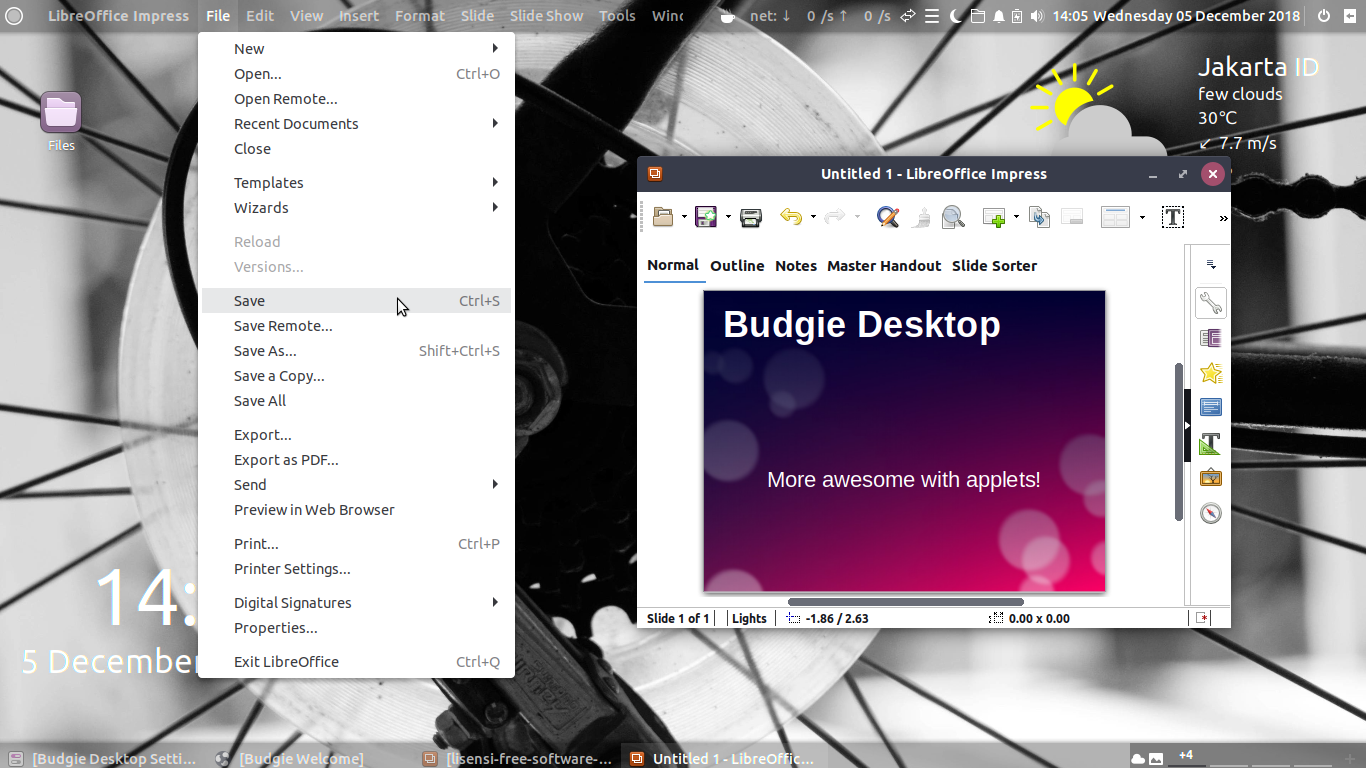Show more toolbar items double chevron

(1223, 218)
